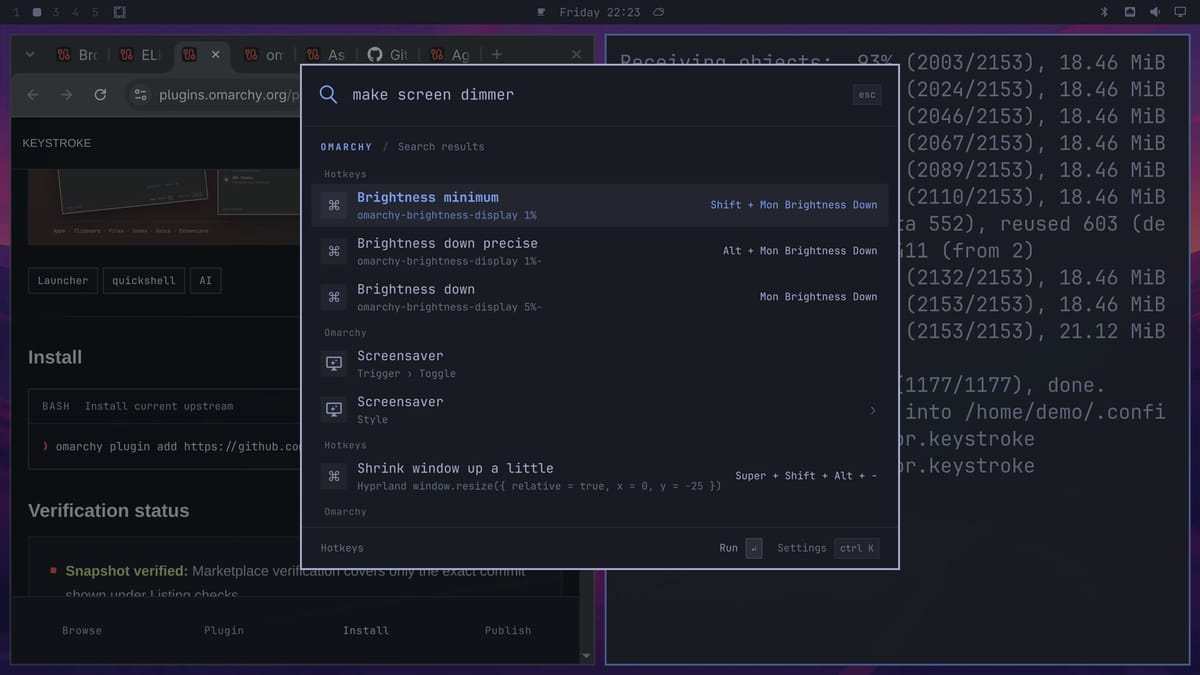Click the icon left of Friday clock
The width and height of the screenshot is (1200, 675).
pos(541,12)
